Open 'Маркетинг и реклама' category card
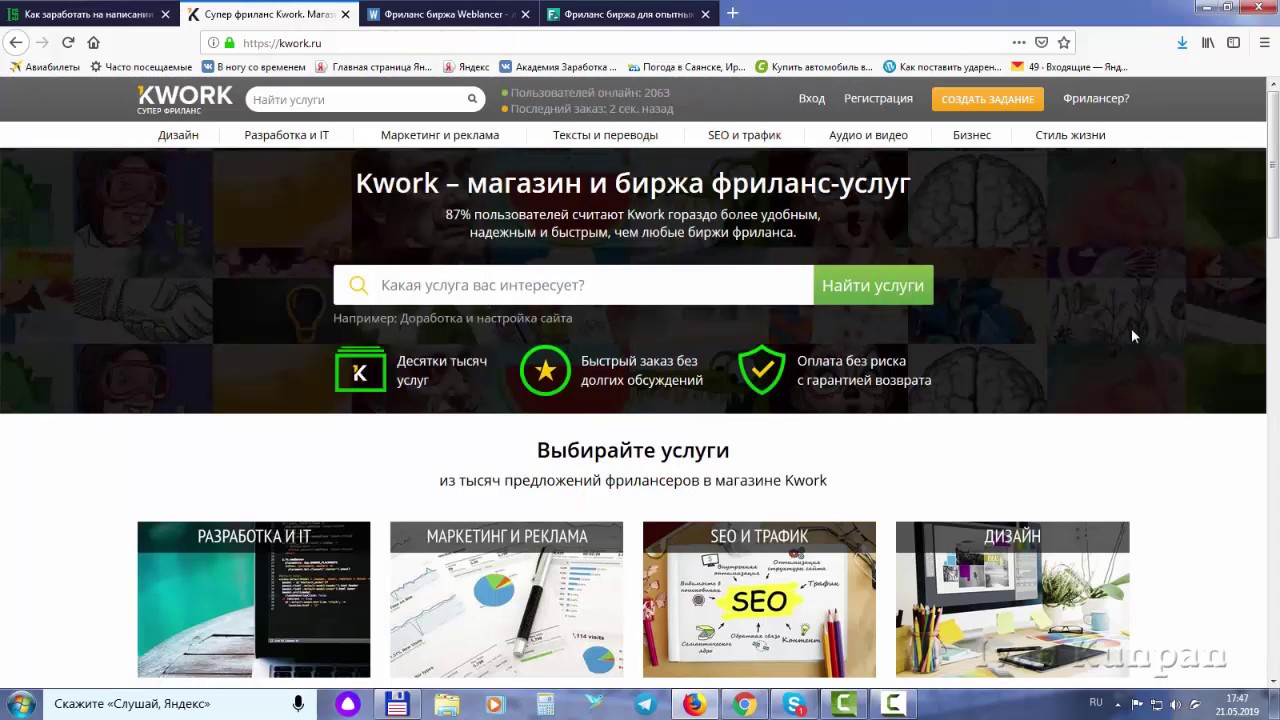This screenshot has width=1280, height=720. pyautogui.click(x=506, y=599)
